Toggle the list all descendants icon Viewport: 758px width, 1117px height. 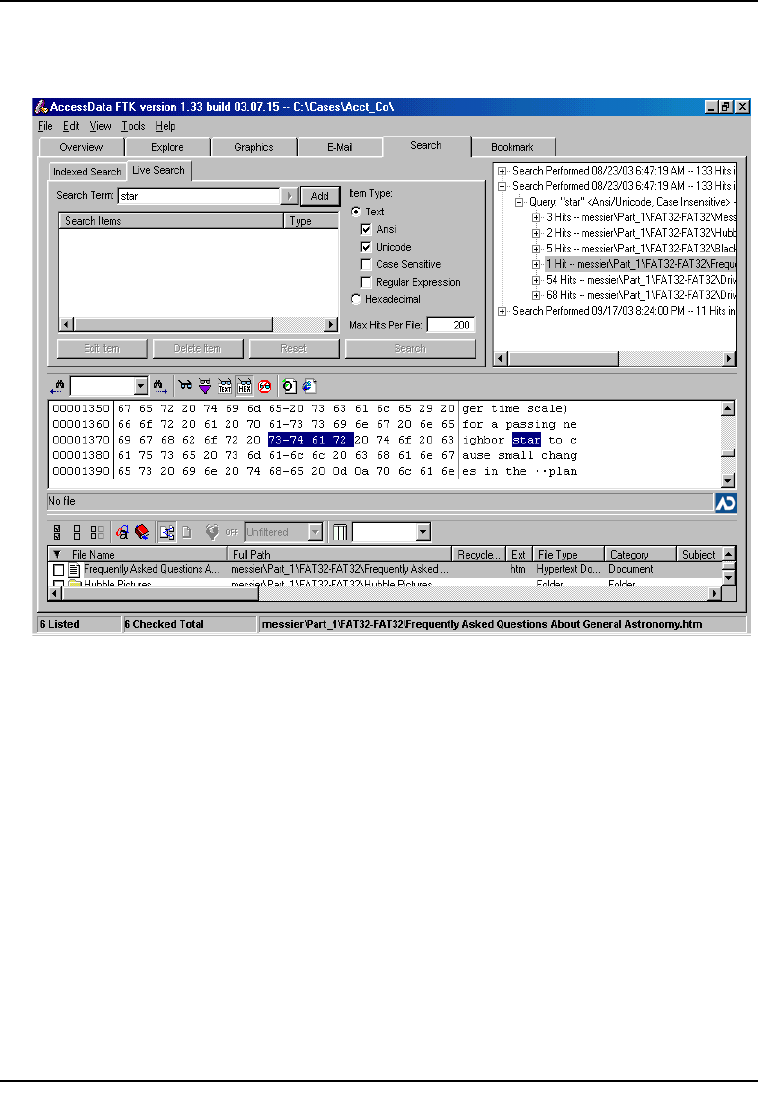(167, 532)
